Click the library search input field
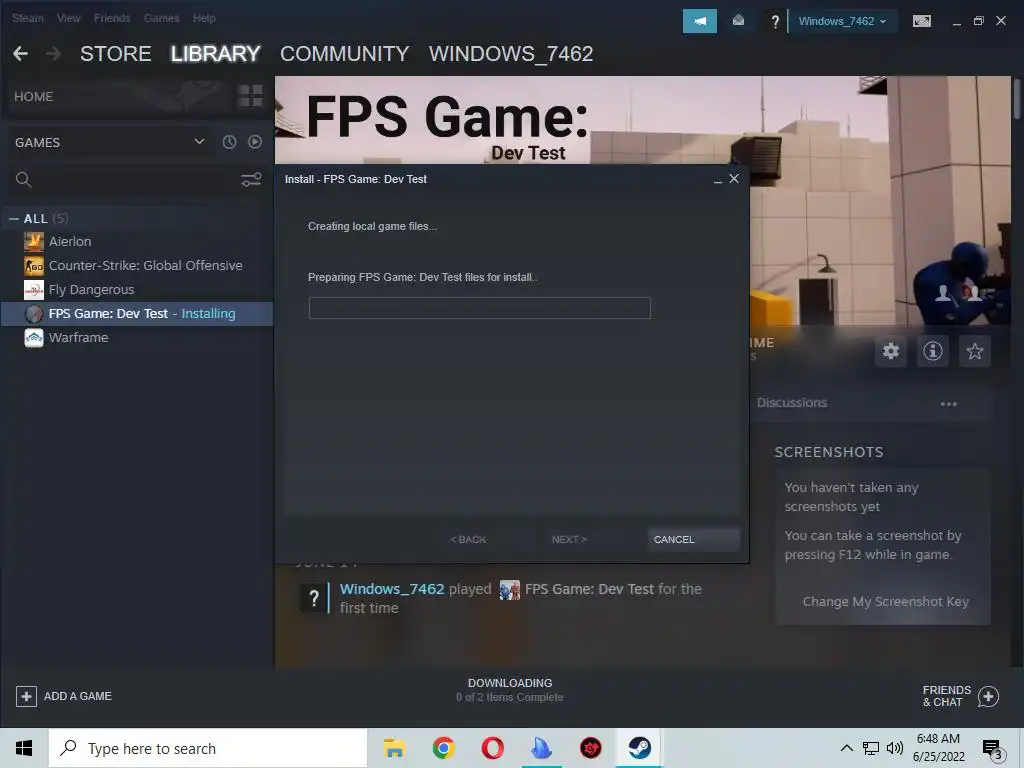 coord(136,180)
